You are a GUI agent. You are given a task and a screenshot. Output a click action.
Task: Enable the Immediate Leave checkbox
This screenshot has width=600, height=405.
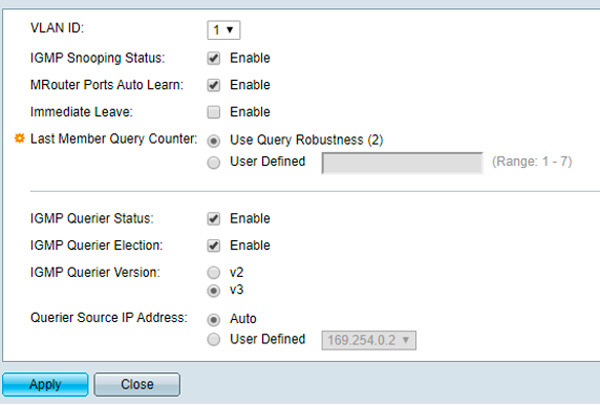point(214,112)
